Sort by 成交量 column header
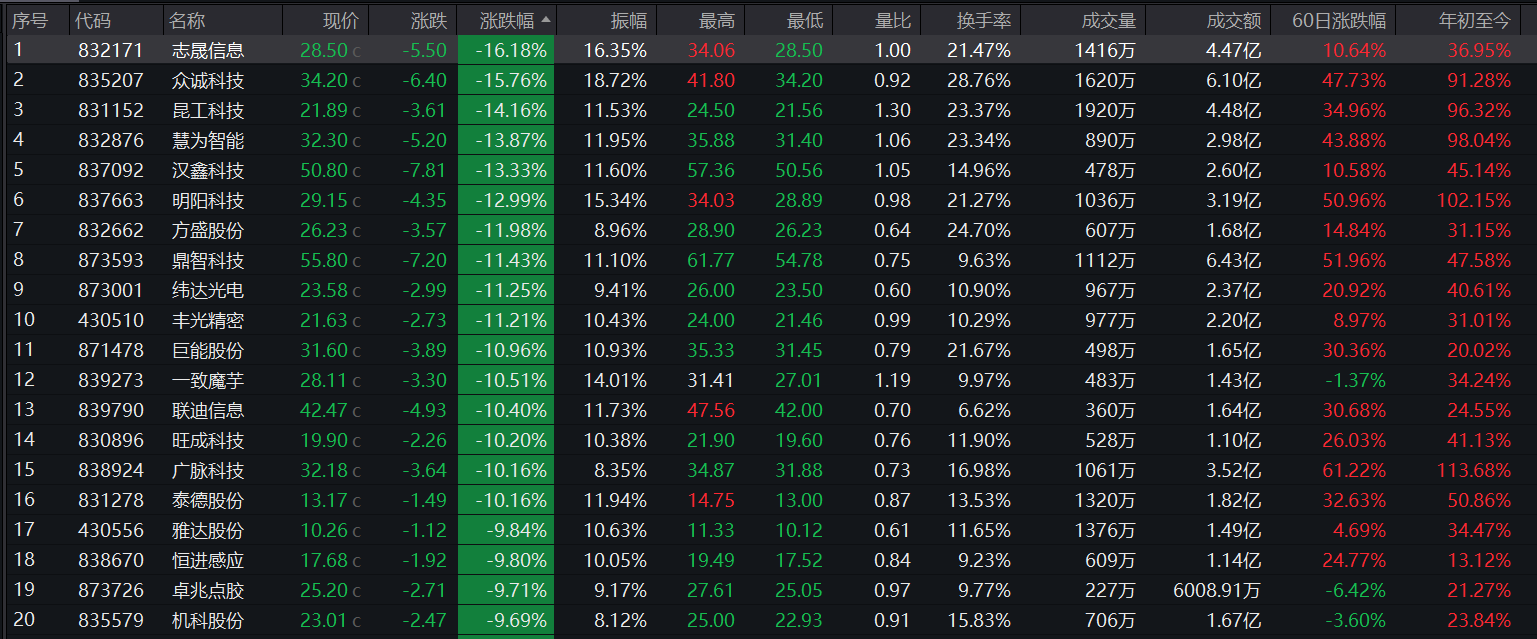Image resolution: width=1537 pixels, height=639 pixels. [x=1109, y=21]
